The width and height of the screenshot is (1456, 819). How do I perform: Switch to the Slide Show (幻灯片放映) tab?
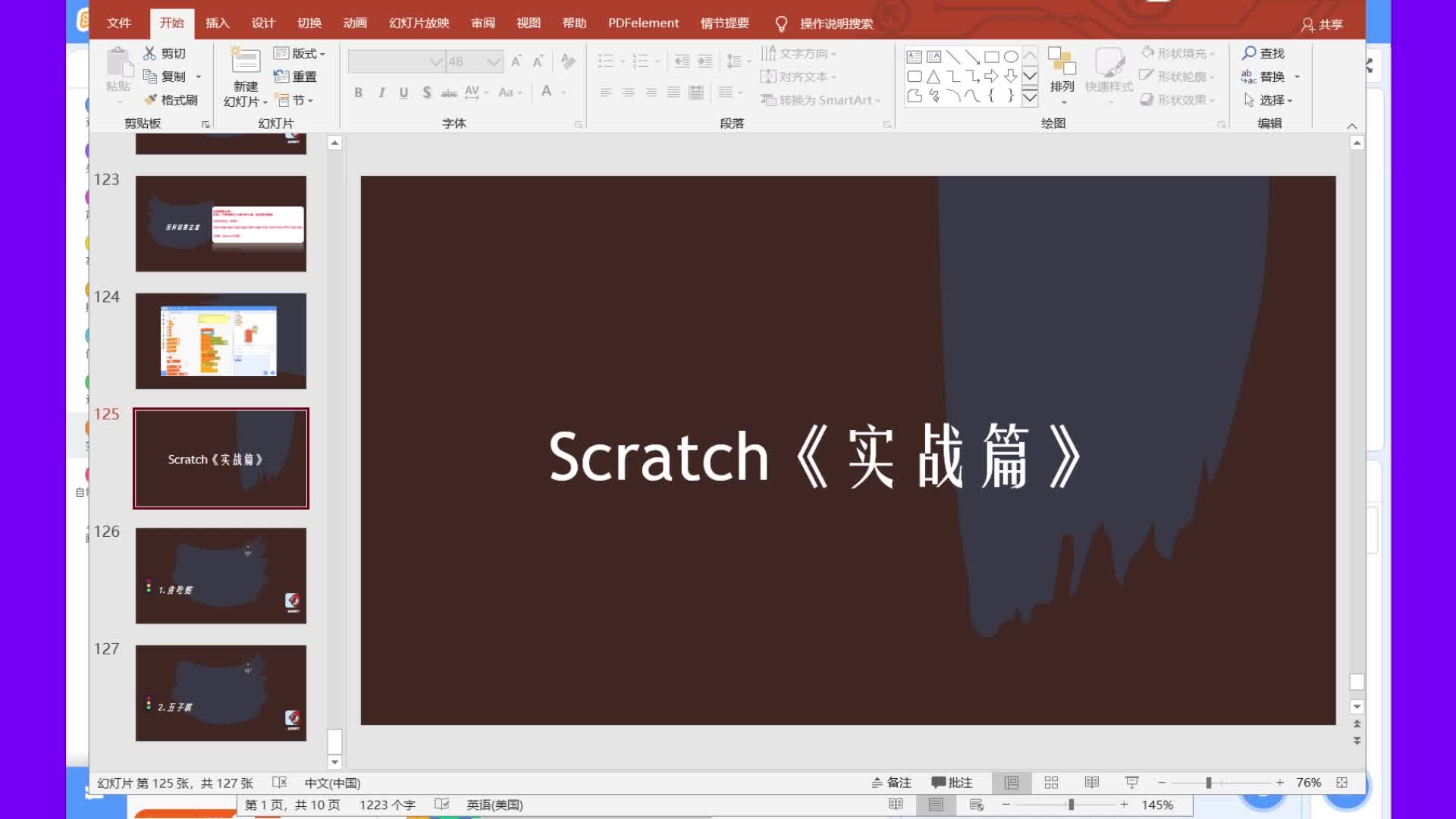click(419, 24)
